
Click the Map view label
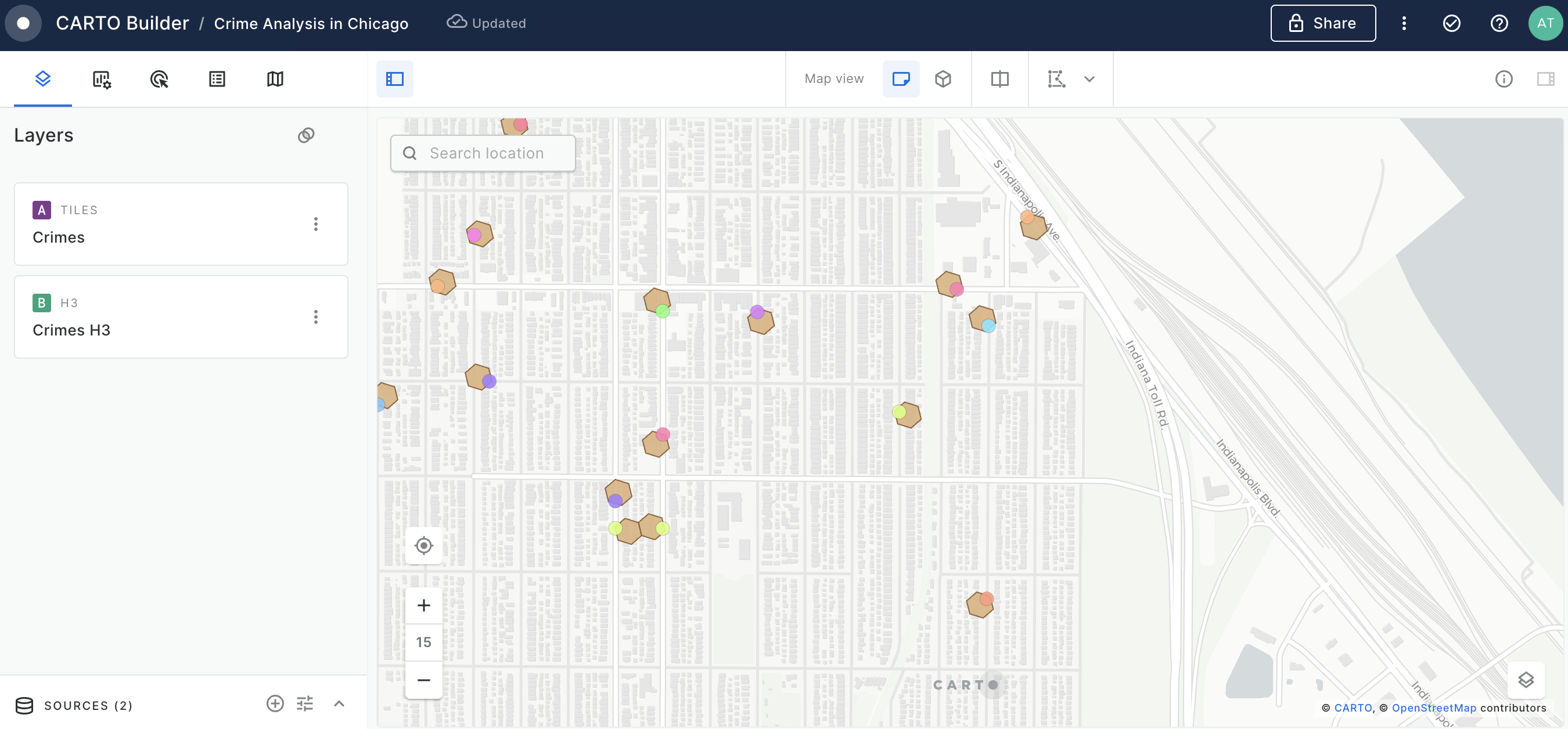pyautogui.click(x=834, y=79)
